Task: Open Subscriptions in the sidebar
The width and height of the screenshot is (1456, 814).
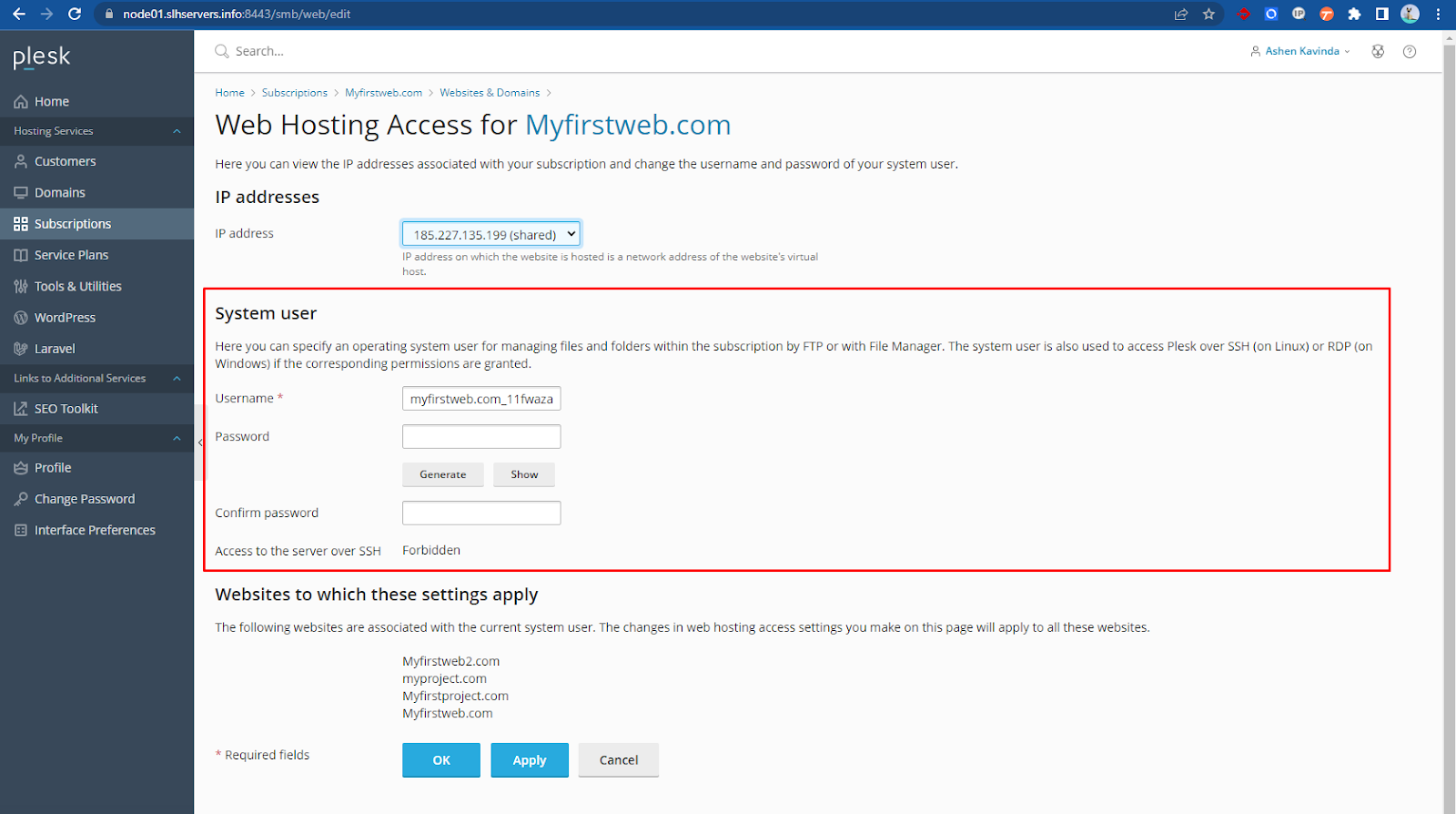Action: click(73, 224)
